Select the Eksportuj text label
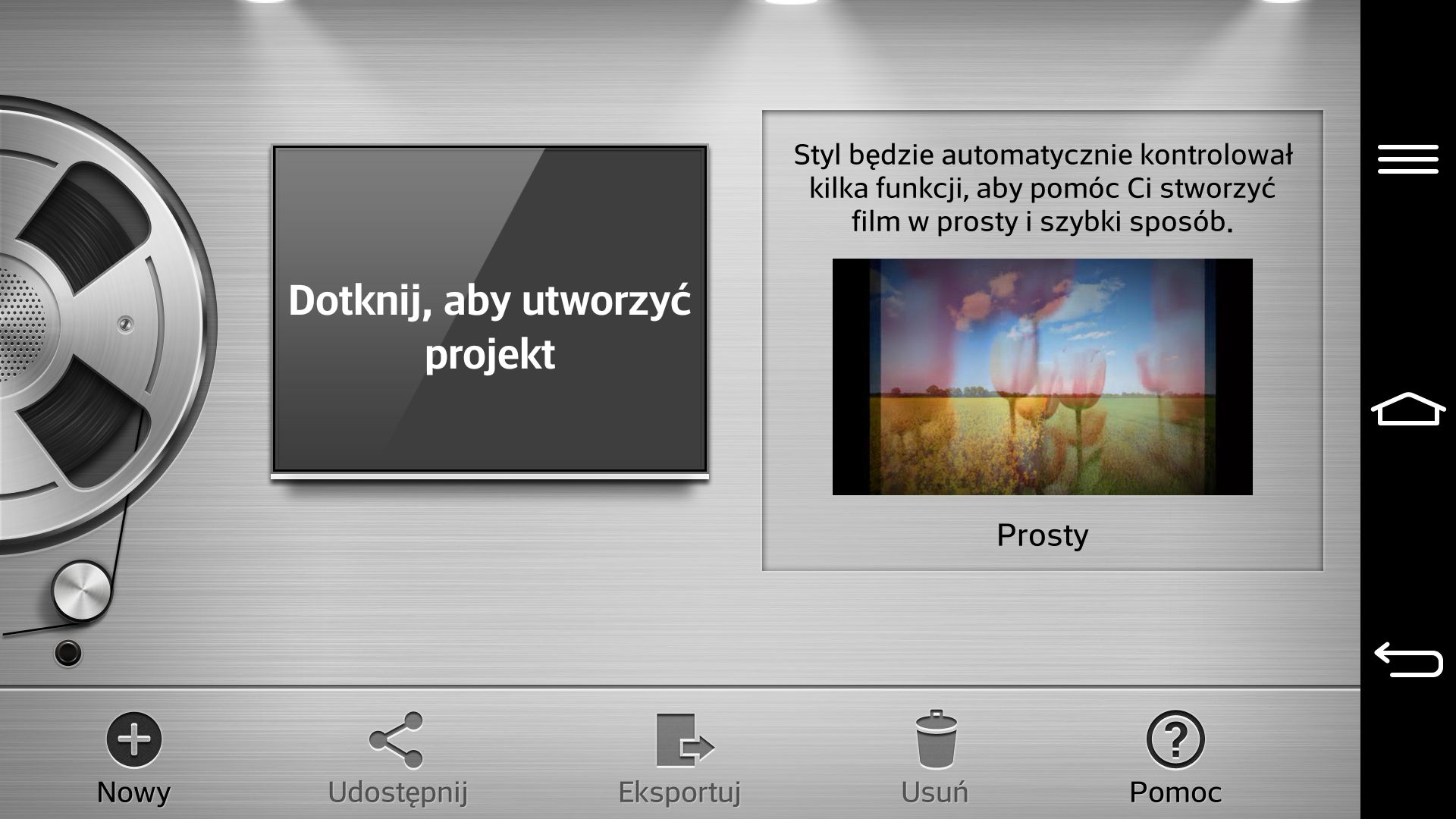 pos(679,792)
